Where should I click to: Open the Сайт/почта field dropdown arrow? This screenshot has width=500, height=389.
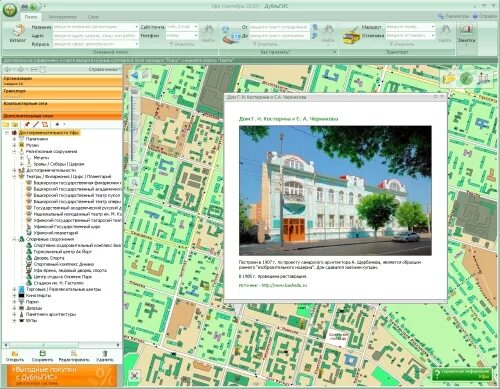pyautogui.click(x=196, y=27)
